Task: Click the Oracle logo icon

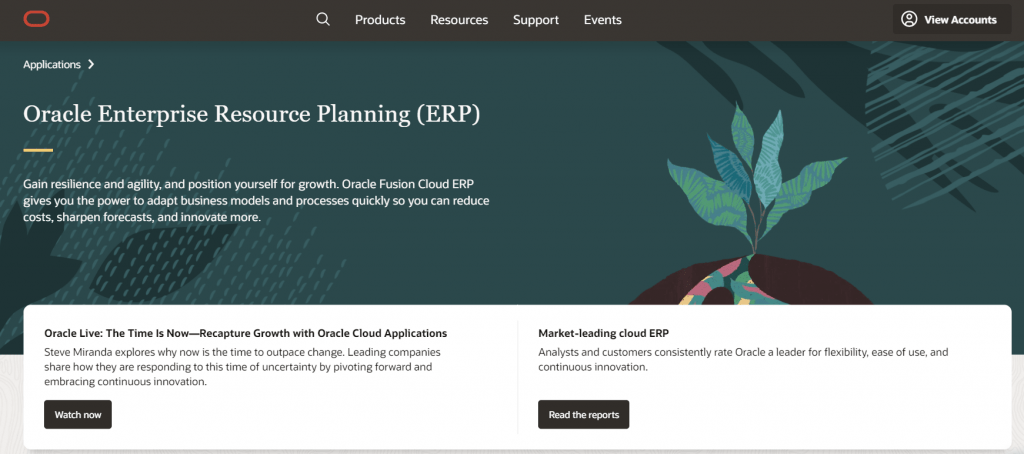Action: pos(37,19)
